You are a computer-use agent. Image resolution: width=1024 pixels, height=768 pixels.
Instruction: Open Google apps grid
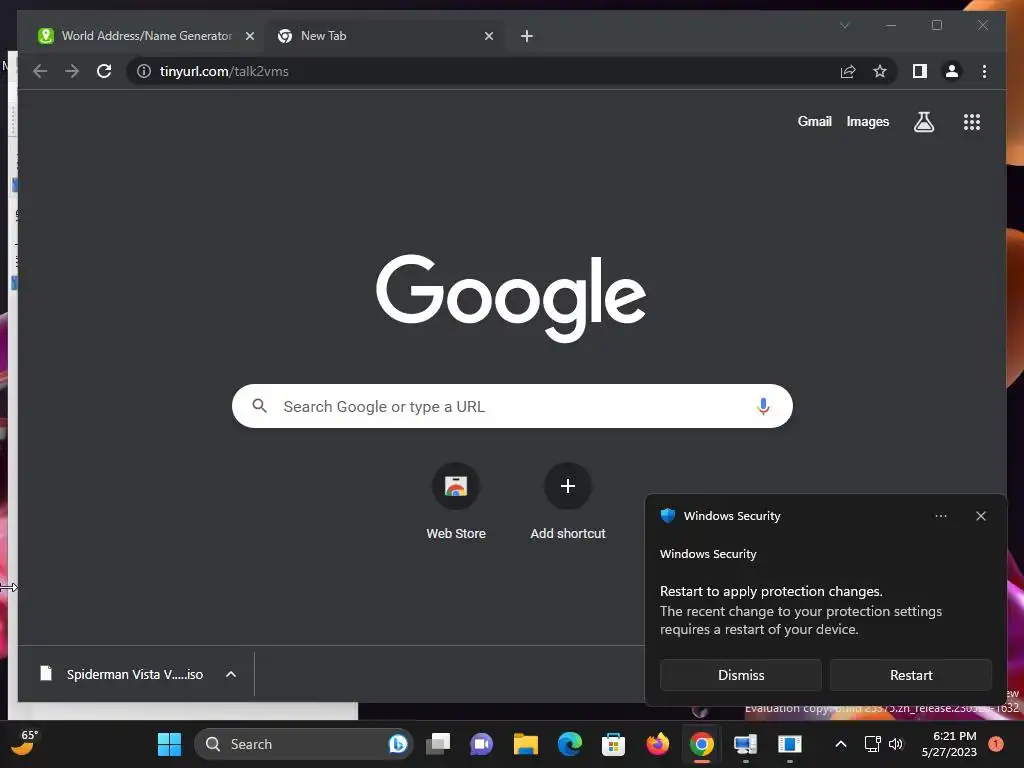972,121
